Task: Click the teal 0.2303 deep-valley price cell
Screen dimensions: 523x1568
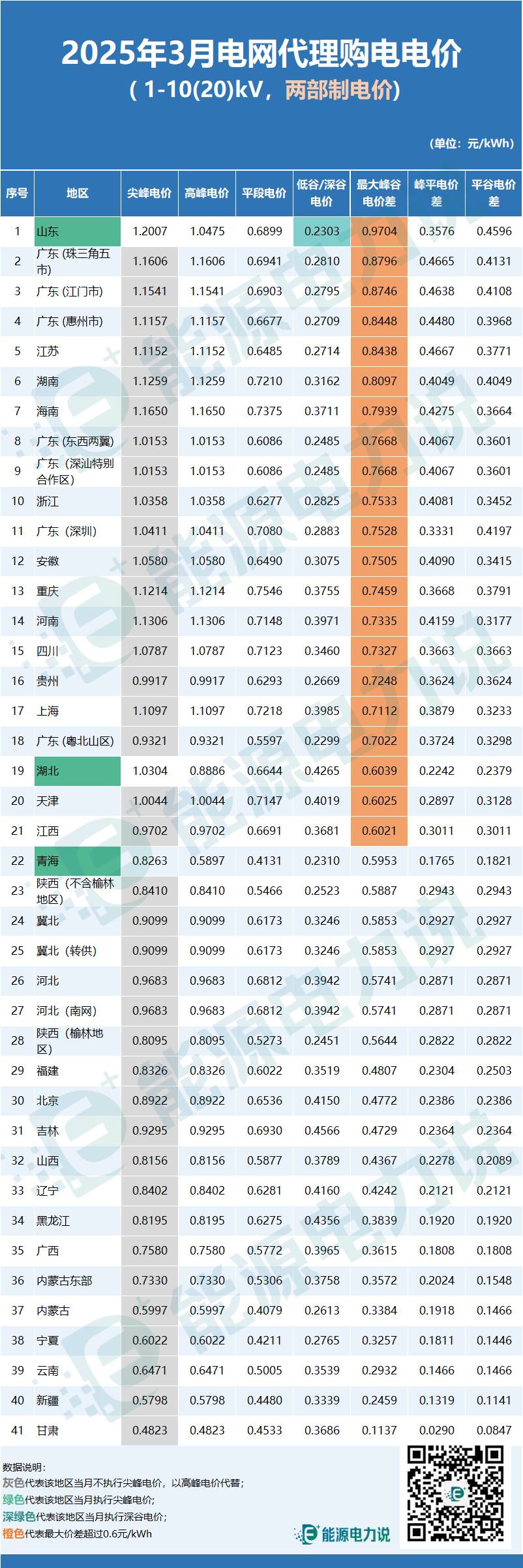Action: (x=322, y=231)
